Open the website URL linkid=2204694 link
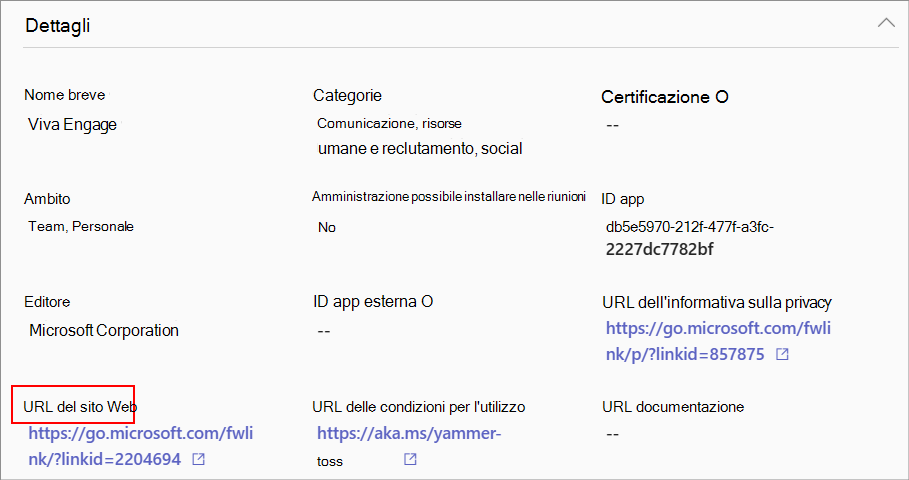This screenshot has width=909, height=480. pos(141,446)
